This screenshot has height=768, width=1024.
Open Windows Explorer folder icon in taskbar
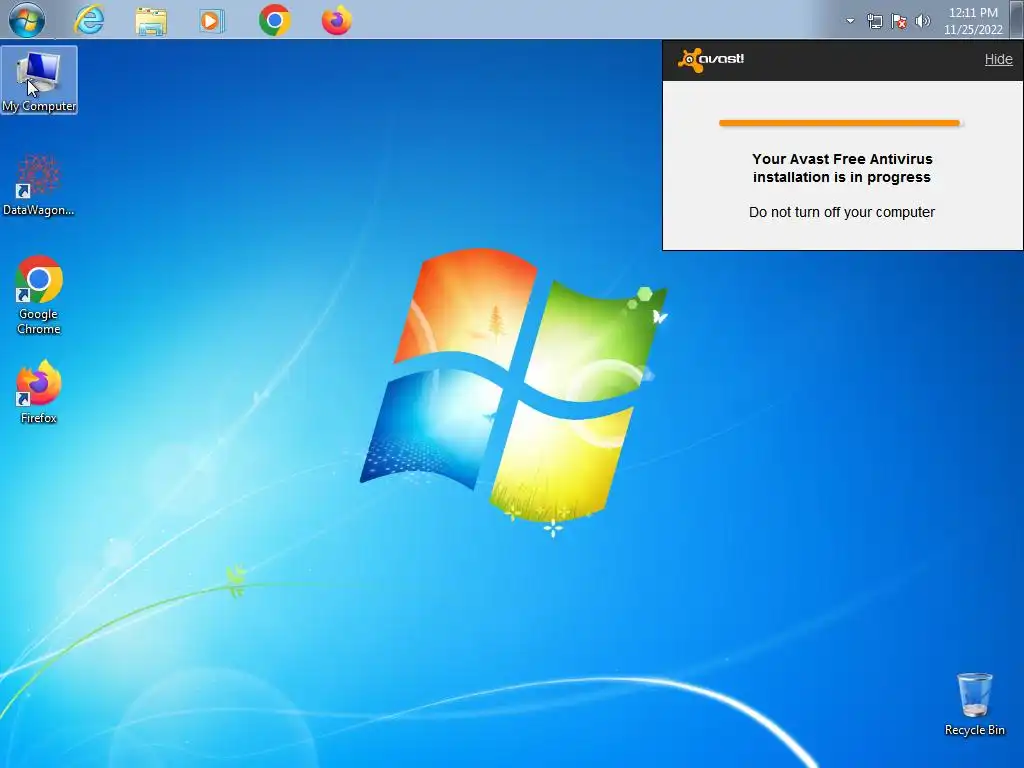(151, 21)
